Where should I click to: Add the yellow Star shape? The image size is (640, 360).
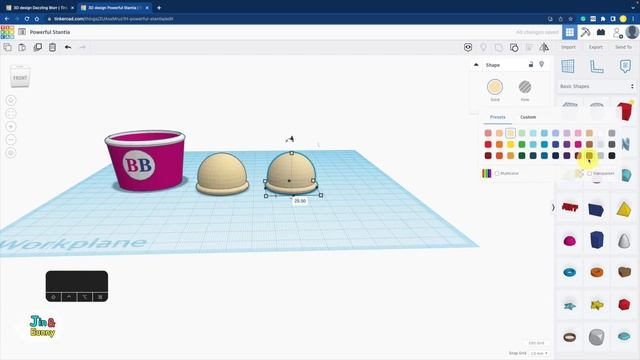(597, 305)
